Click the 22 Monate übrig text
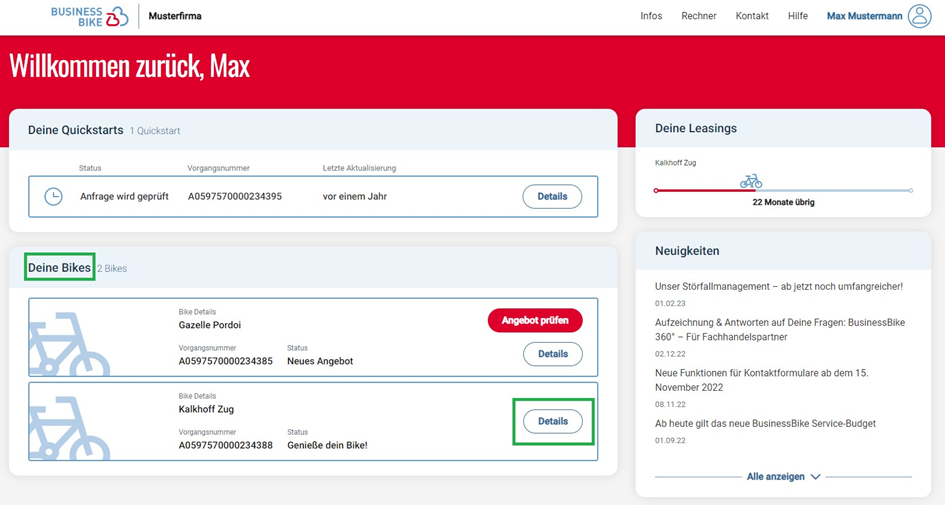 783,202
